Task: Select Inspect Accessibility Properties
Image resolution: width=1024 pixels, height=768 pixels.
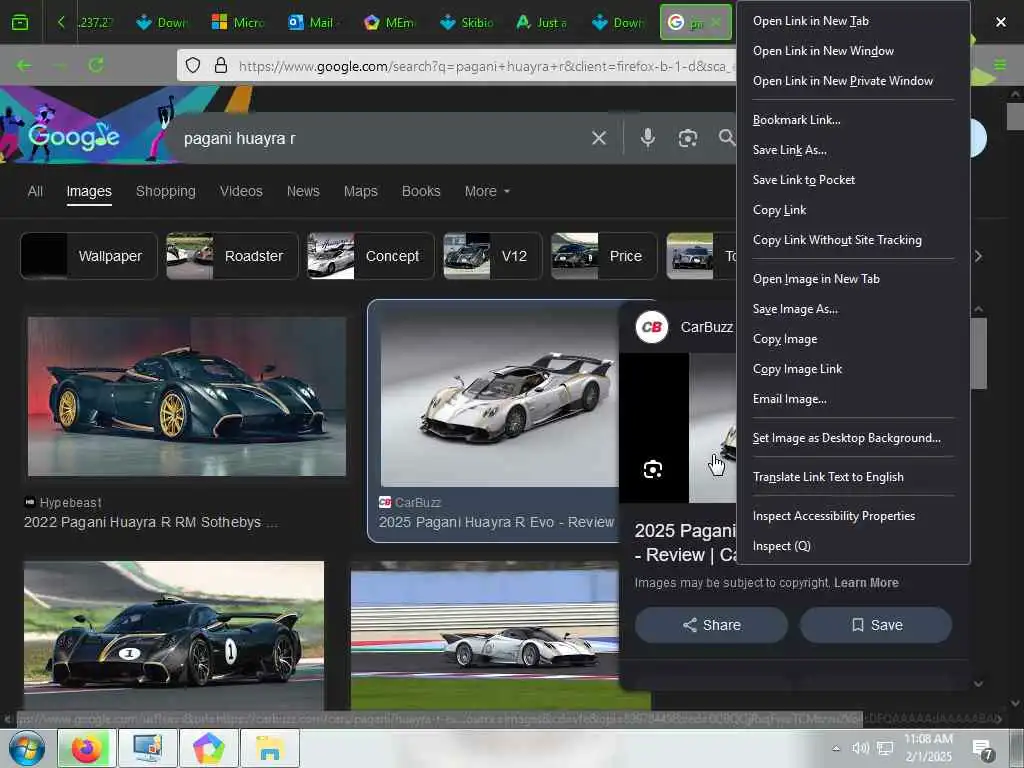Action: point(852,516)
